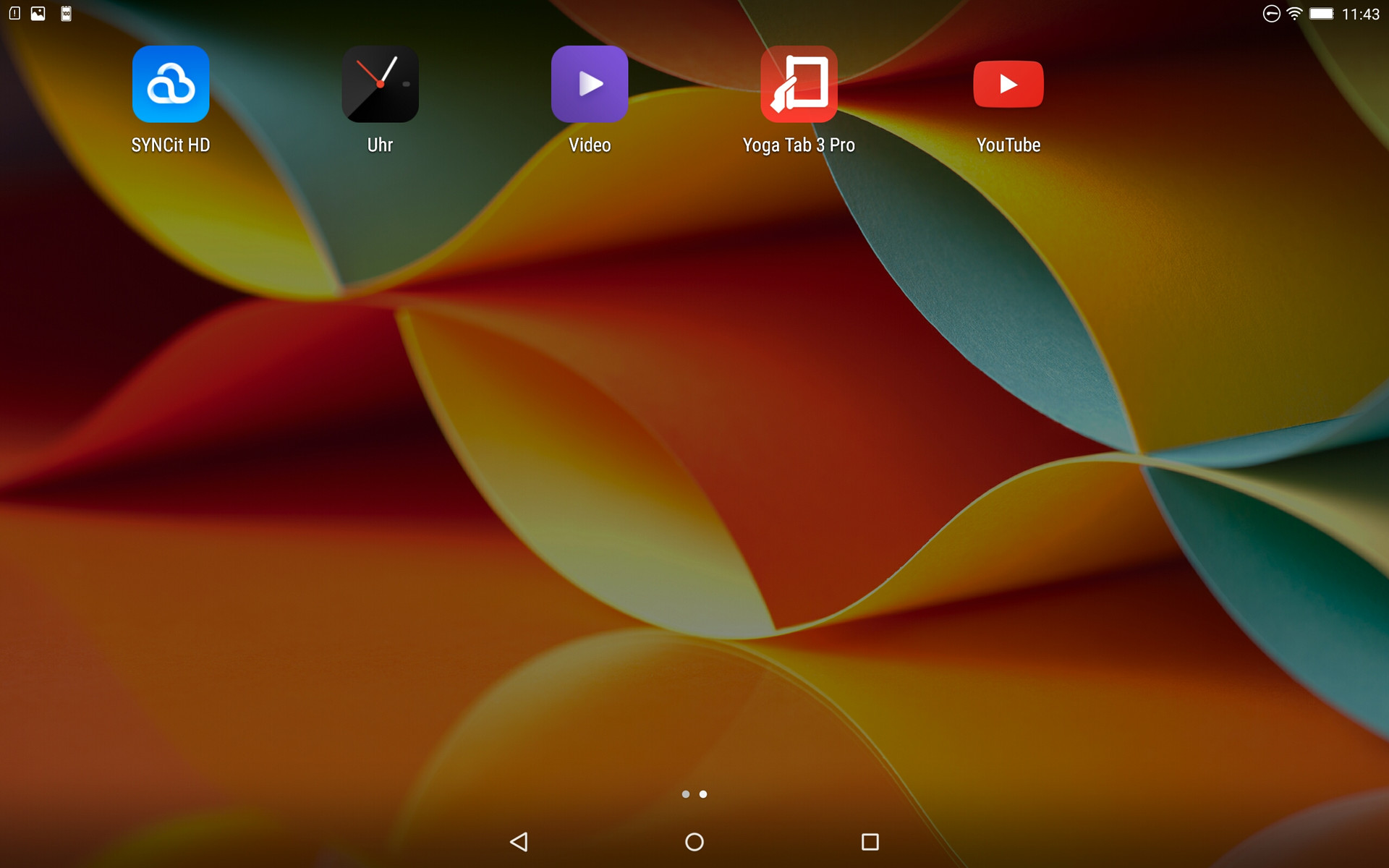Select the second home page indicator dot
The height and width of the screenshot is (868, 1389).
pos(703,794)
